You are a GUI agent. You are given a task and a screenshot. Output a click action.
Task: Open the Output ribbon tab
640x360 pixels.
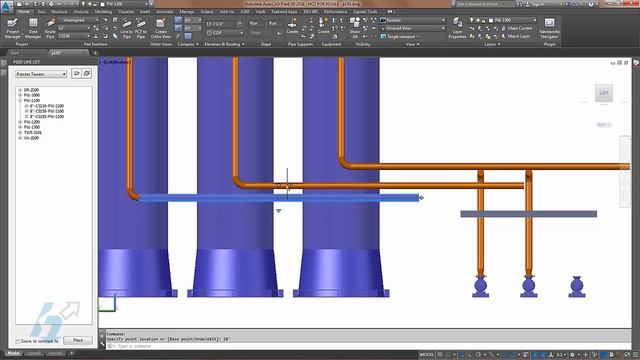click(x=207, y=12)
